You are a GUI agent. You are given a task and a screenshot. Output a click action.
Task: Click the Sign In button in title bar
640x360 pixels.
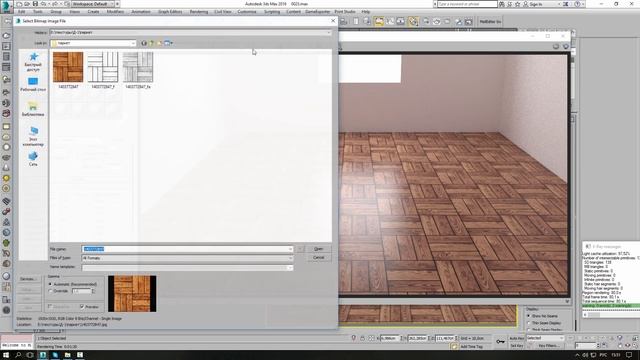[x=533, y=4]
